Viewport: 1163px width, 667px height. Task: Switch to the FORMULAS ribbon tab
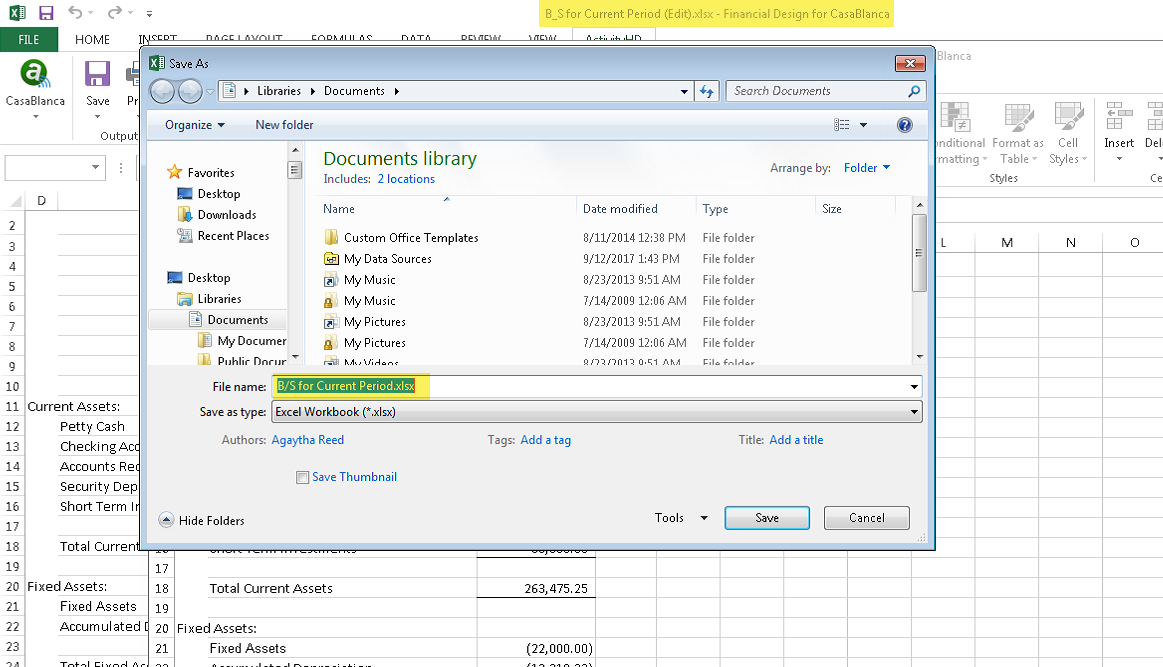point(341,39)
